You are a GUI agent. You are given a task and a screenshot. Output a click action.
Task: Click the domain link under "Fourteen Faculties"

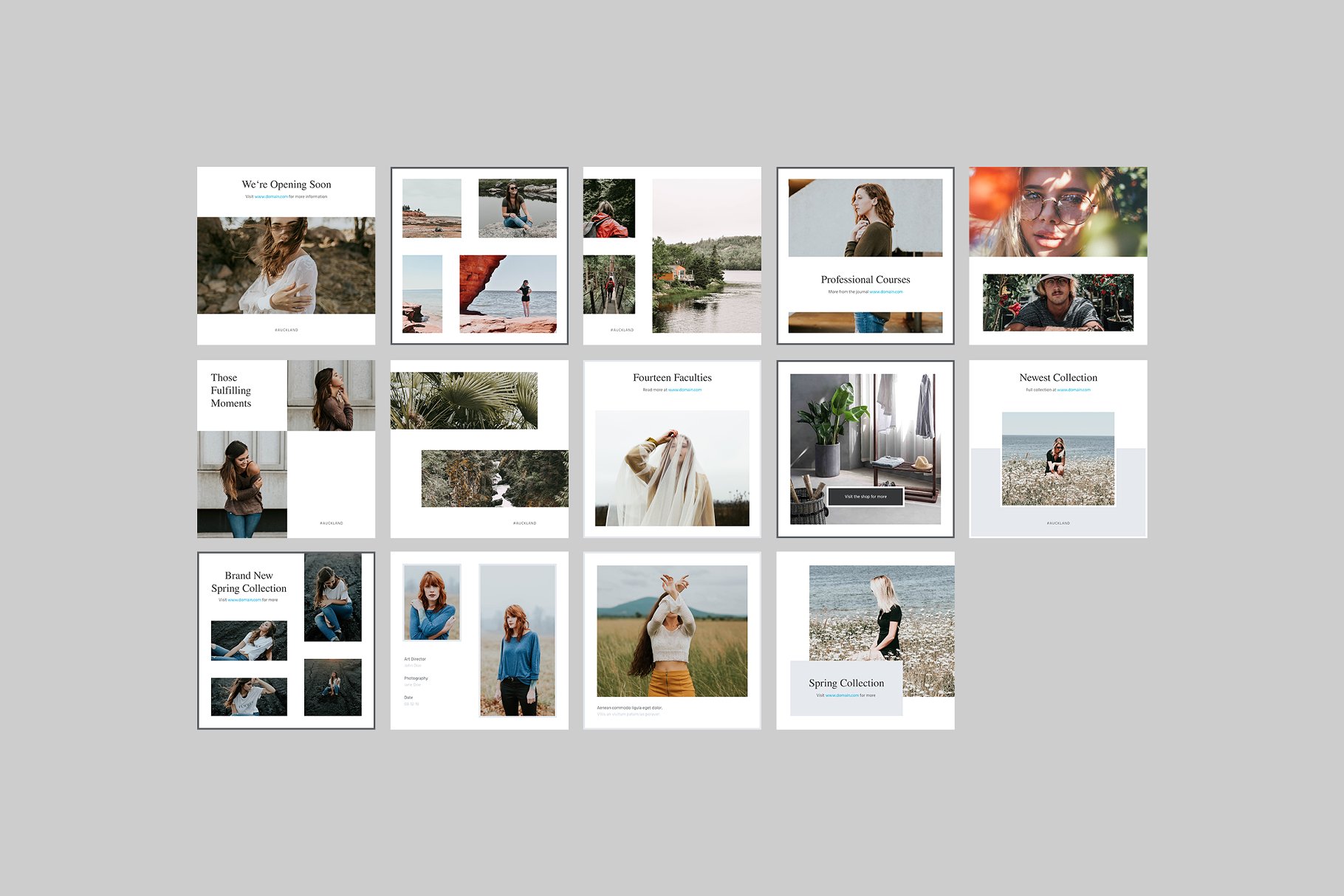(685, 390)
